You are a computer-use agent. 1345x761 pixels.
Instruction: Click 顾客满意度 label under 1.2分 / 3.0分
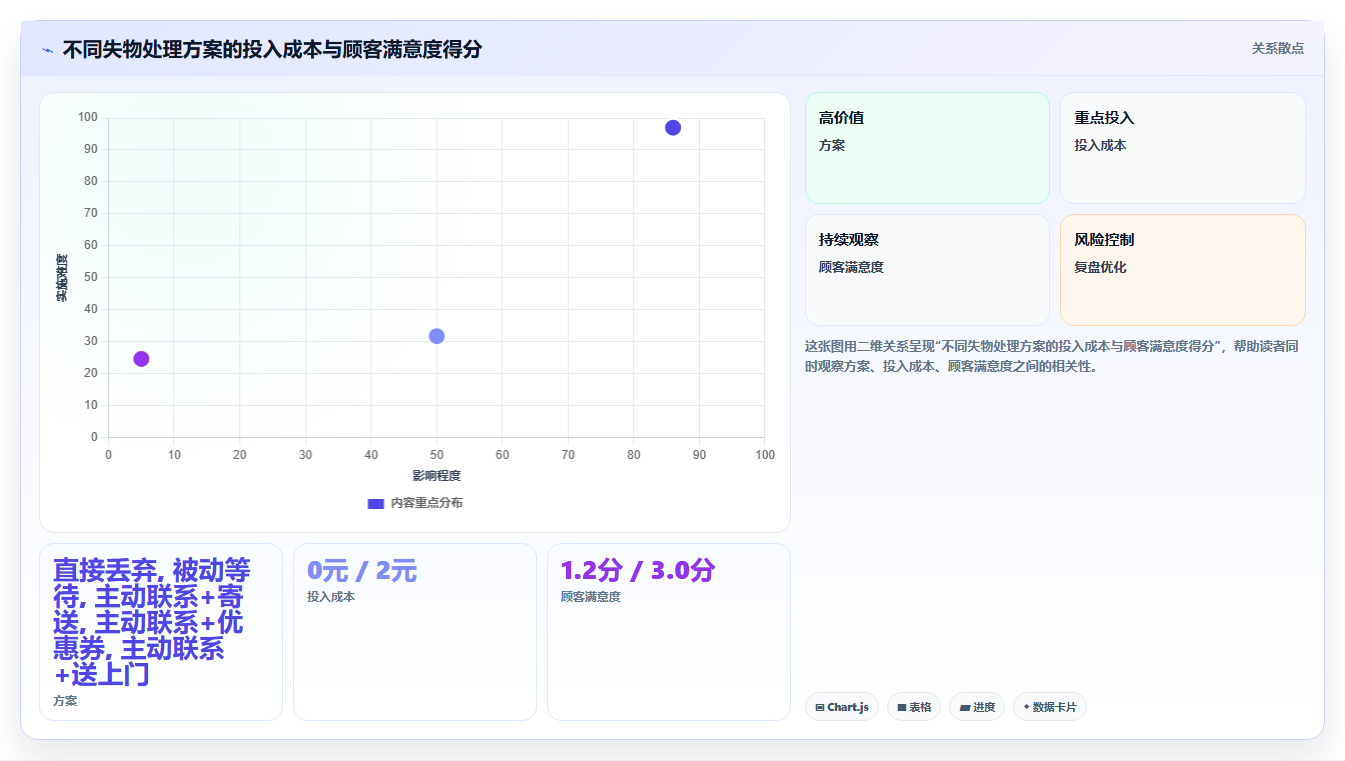point(591,597)
